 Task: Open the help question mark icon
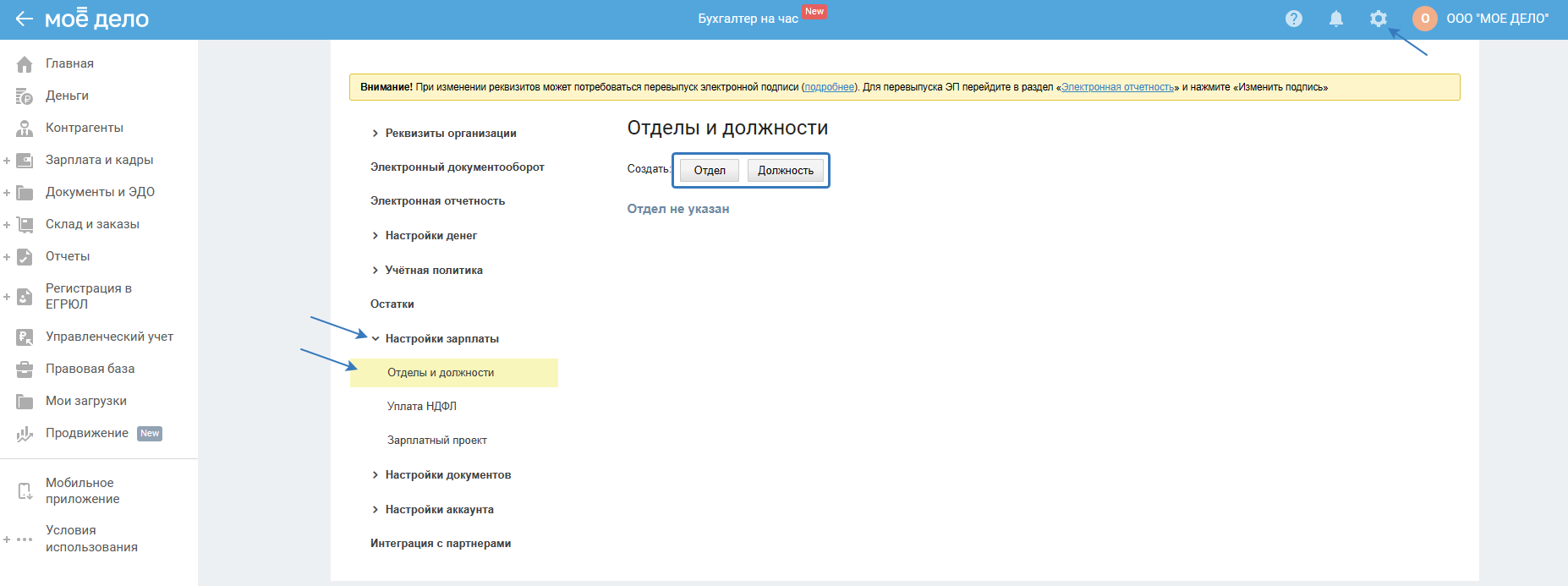pos(1294,19)
